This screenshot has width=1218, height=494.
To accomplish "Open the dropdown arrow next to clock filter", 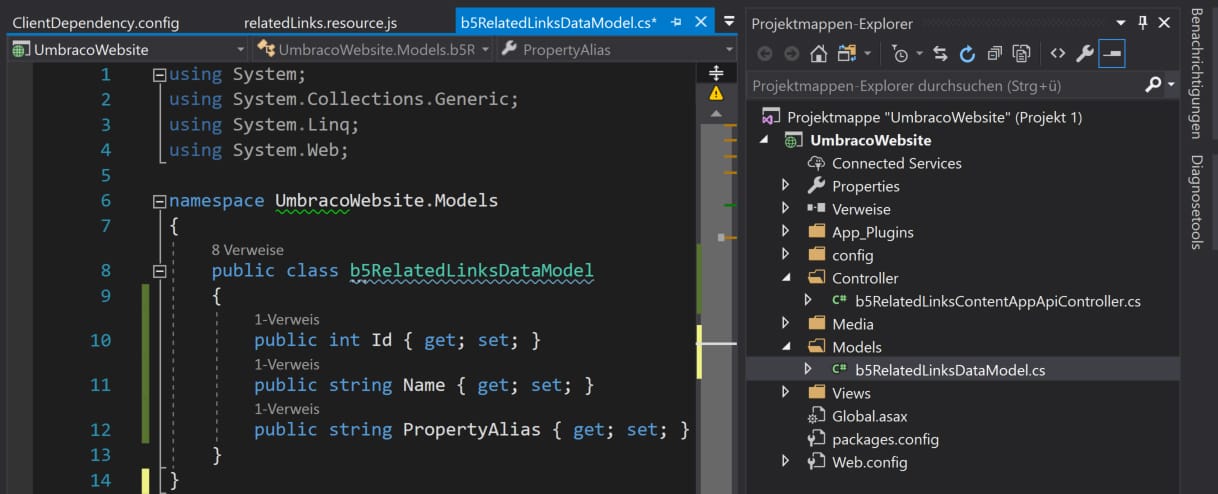I will coord(919,54).
